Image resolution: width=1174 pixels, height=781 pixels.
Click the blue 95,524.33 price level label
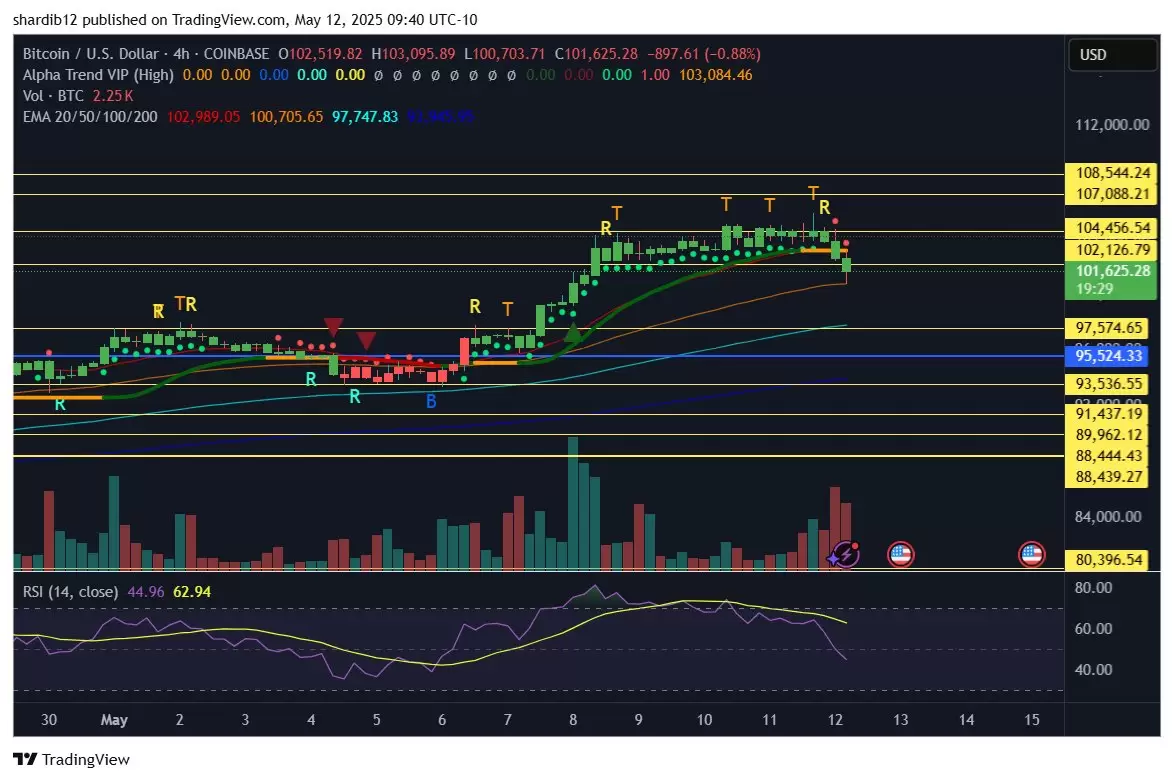[x=1108, y=356]
